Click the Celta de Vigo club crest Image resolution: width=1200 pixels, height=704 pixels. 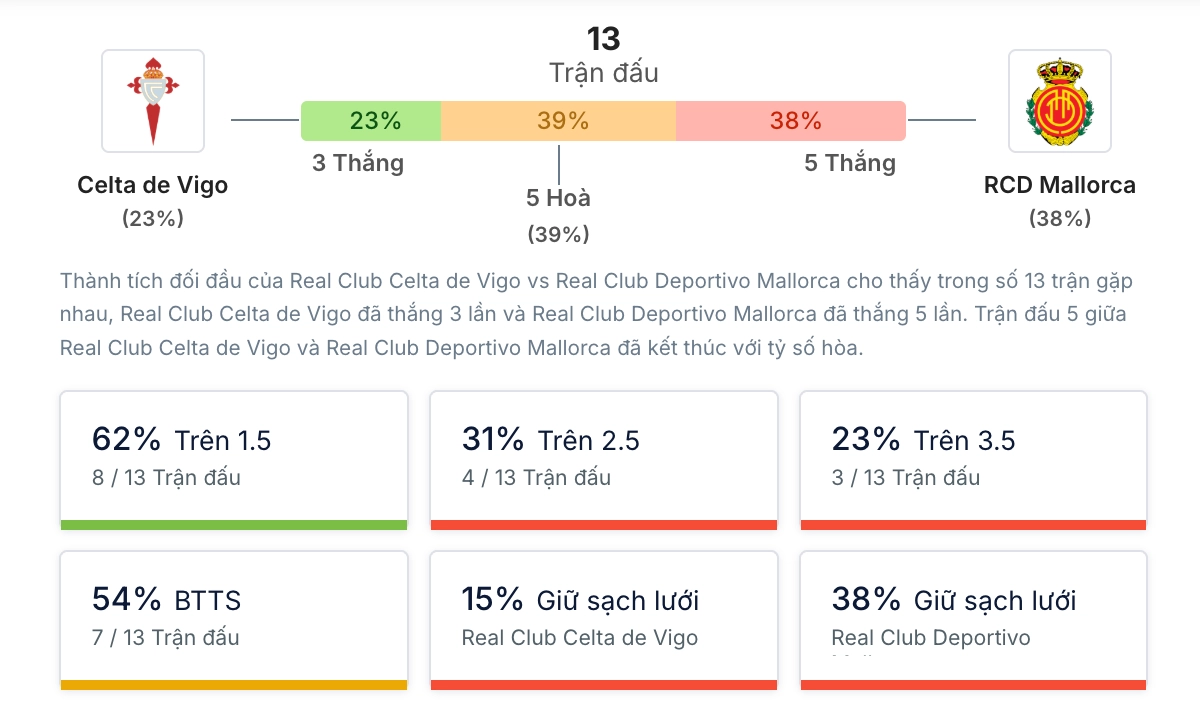[x=153, y=100]
